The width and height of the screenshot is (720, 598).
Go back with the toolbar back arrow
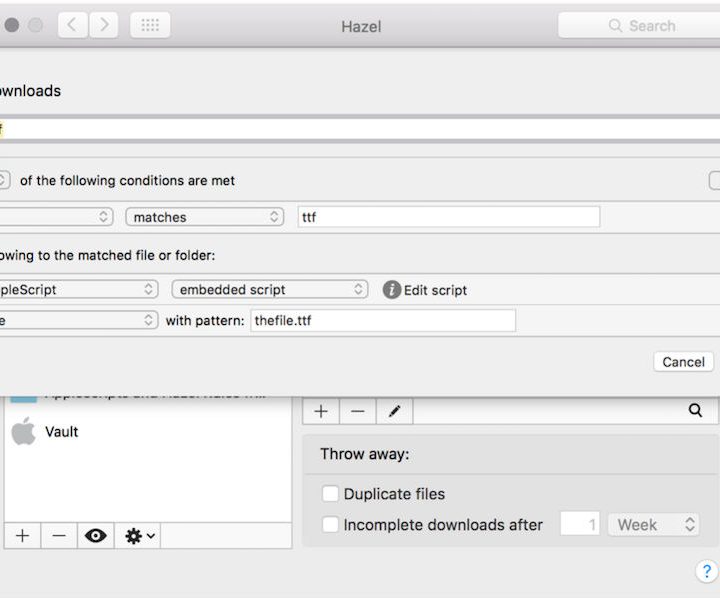click(x=73, y=25)
